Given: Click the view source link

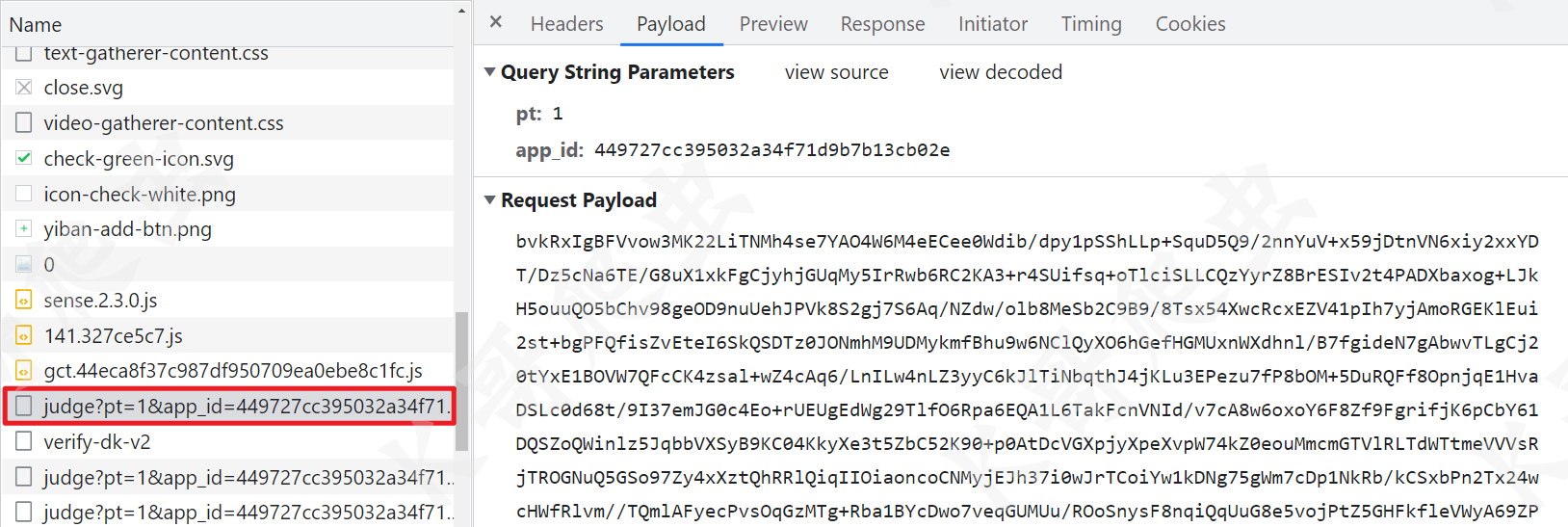Looking at the screenshot, I should click(x=836, y=72).
